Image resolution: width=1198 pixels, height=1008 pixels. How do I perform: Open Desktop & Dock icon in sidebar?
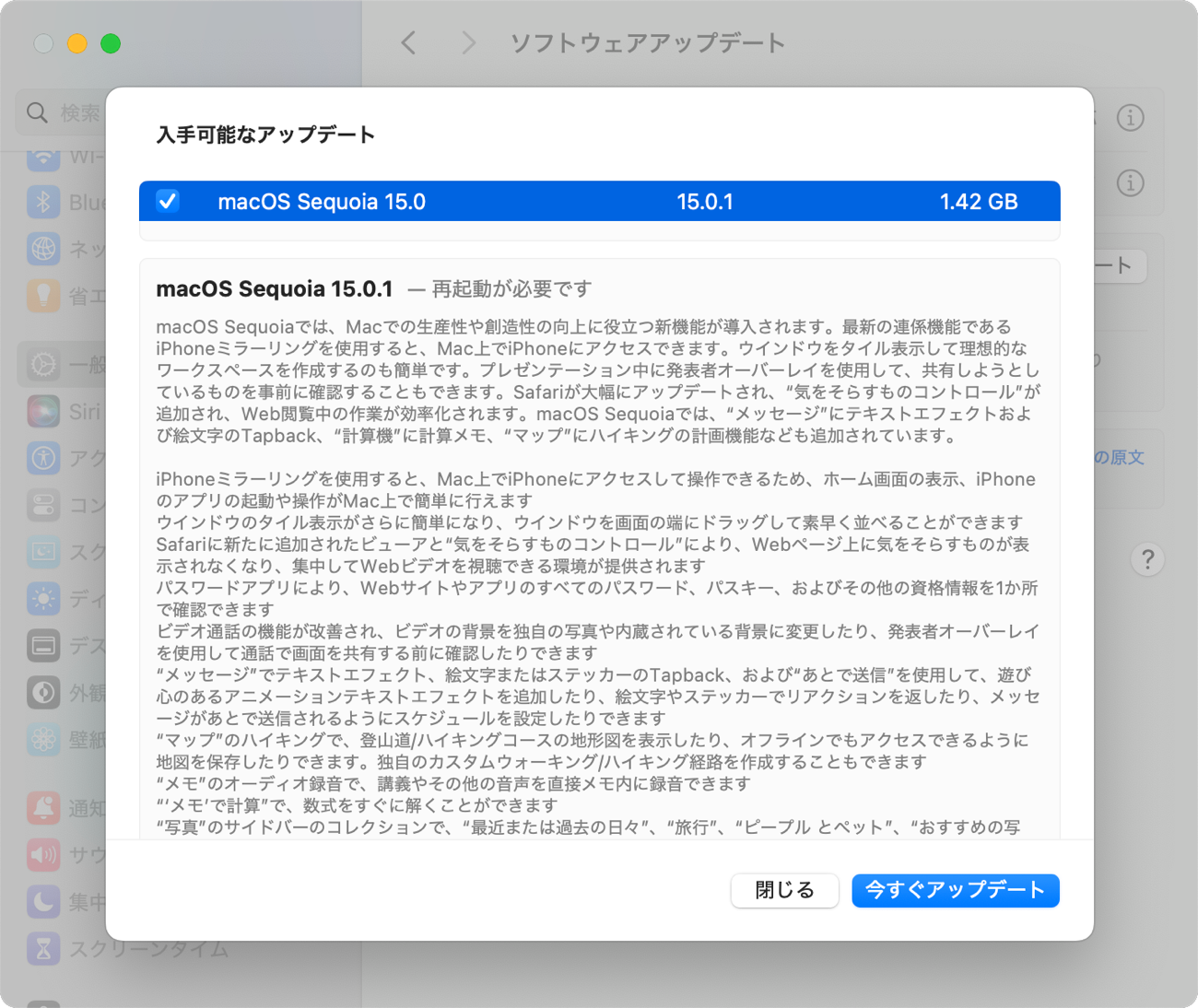pos(43,645)
